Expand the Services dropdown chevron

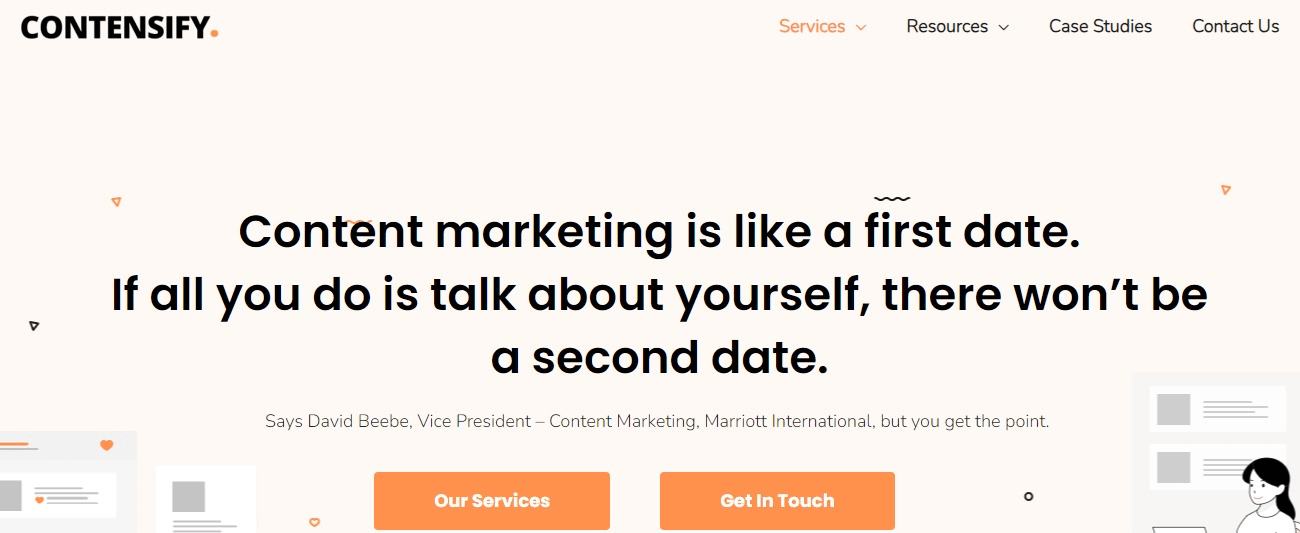tap(861, 28)
